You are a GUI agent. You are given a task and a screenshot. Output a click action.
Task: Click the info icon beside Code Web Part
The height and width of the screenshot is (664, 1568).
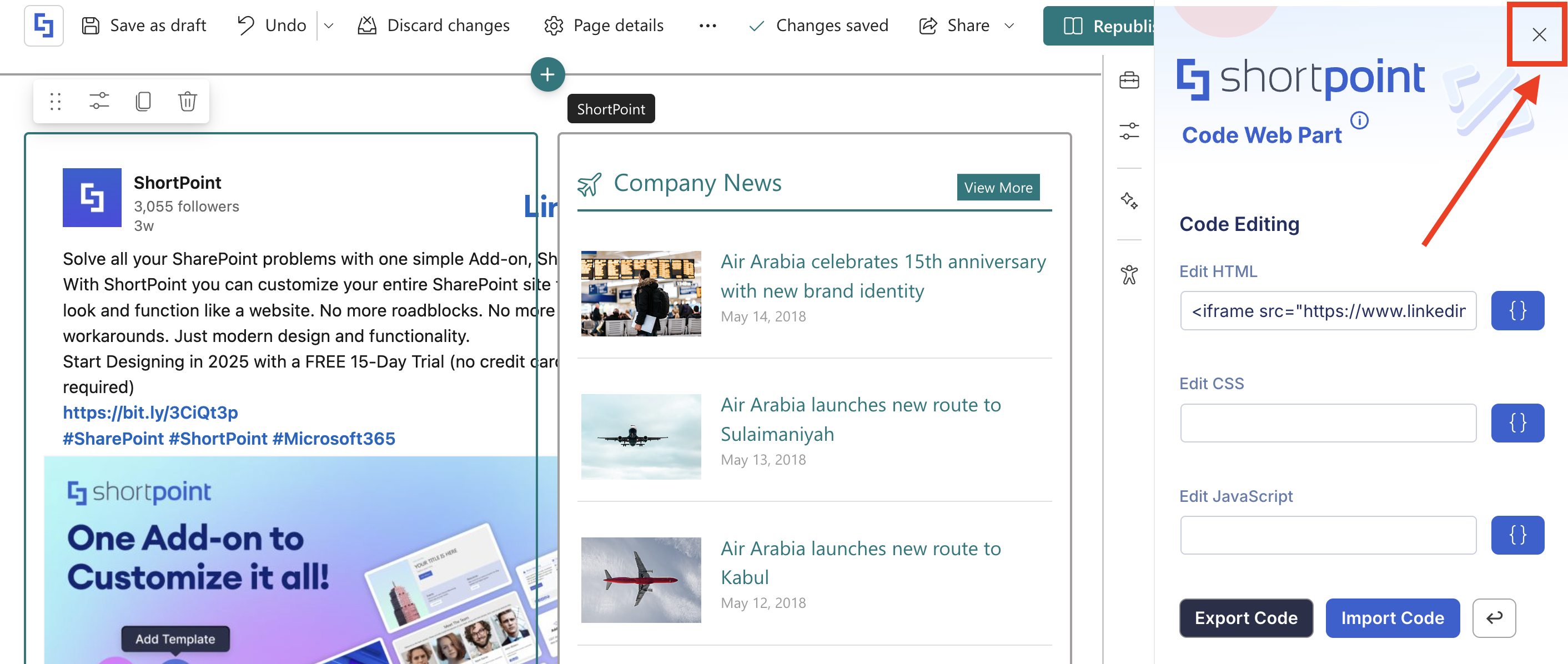[1359, 120]
